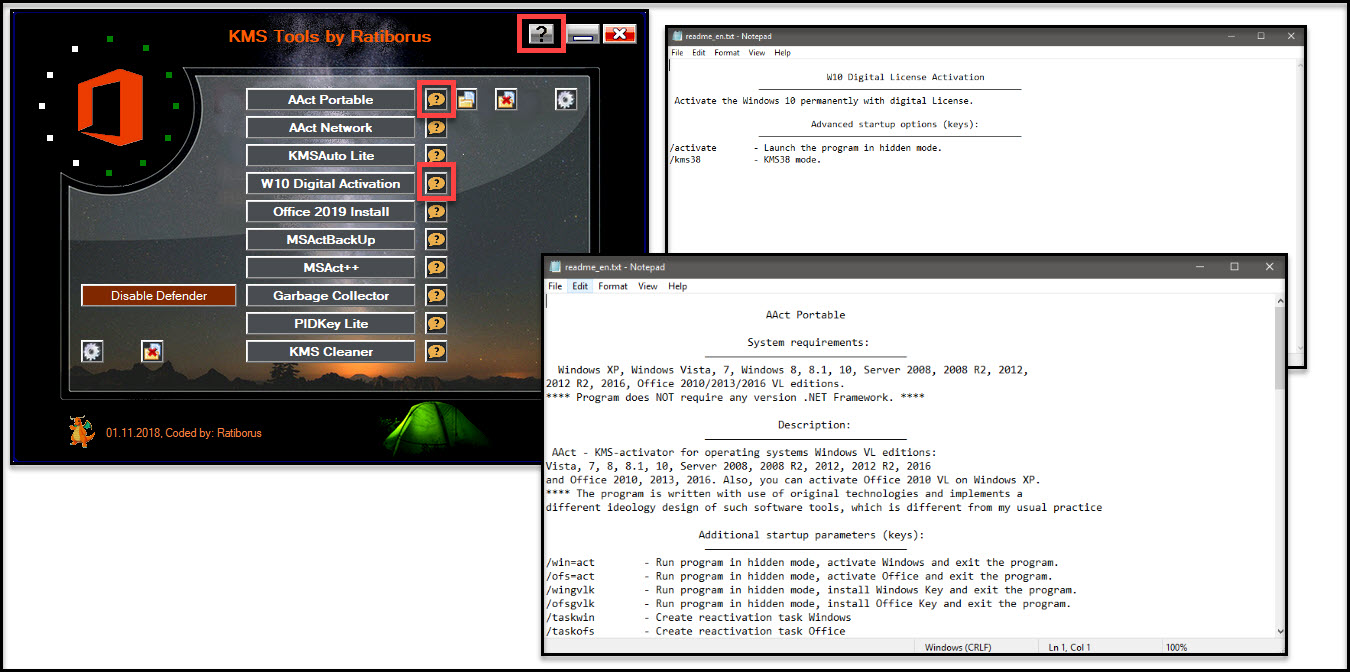
Task: Open Format menu in AAct Portable Notepad
Action: 613,286
